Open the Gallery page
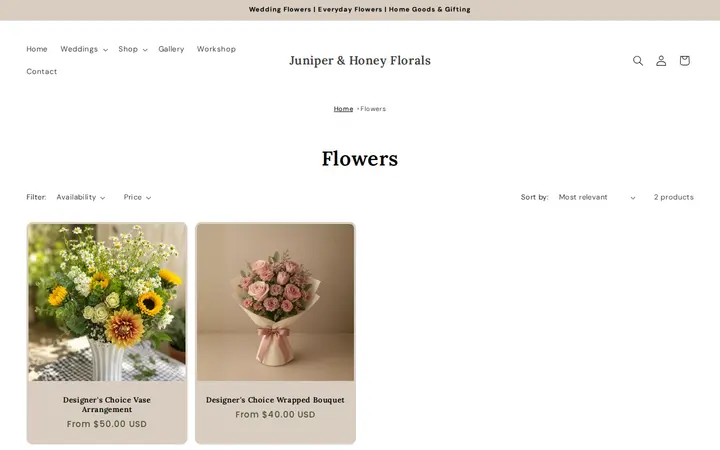 pos(171,49)
